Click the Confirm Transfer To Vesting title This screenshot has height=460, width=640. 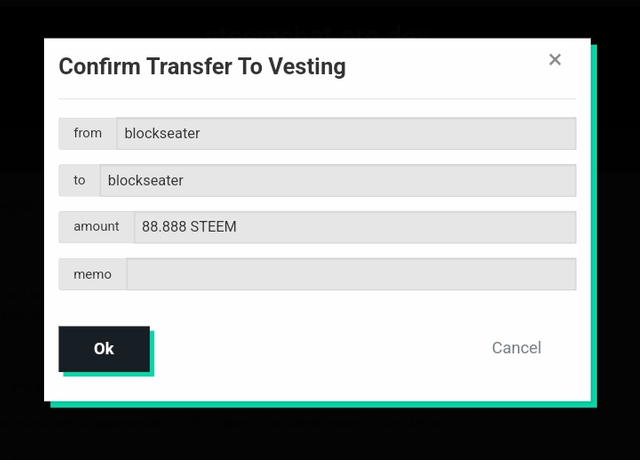point(202,67)
